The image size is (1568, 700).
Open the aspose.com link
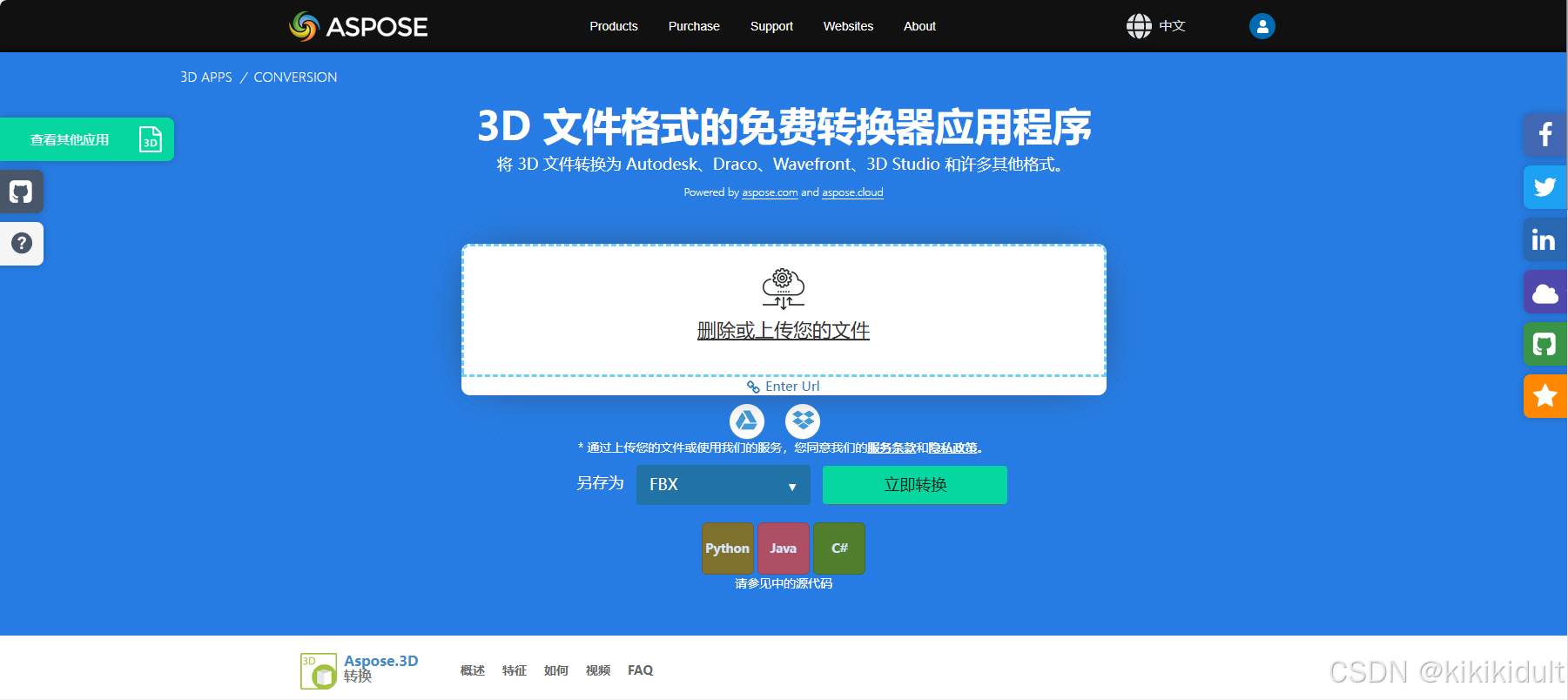click(x=770, y=192)
